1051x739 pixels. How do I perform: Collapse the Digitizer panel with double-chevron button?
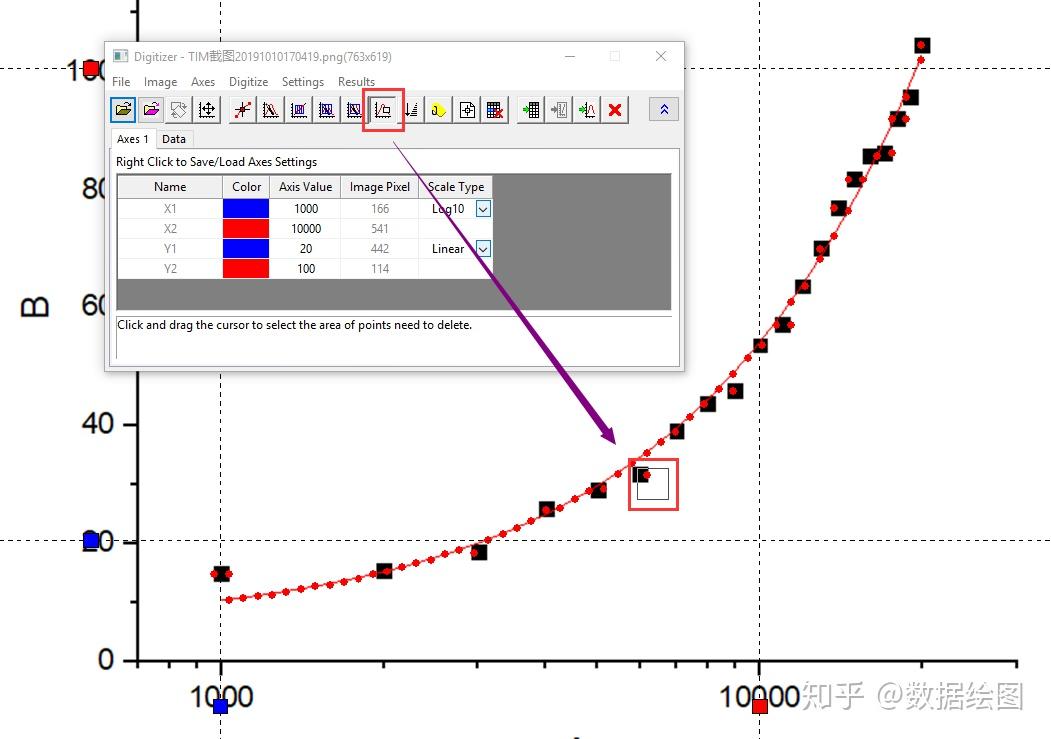click(664, 110)
